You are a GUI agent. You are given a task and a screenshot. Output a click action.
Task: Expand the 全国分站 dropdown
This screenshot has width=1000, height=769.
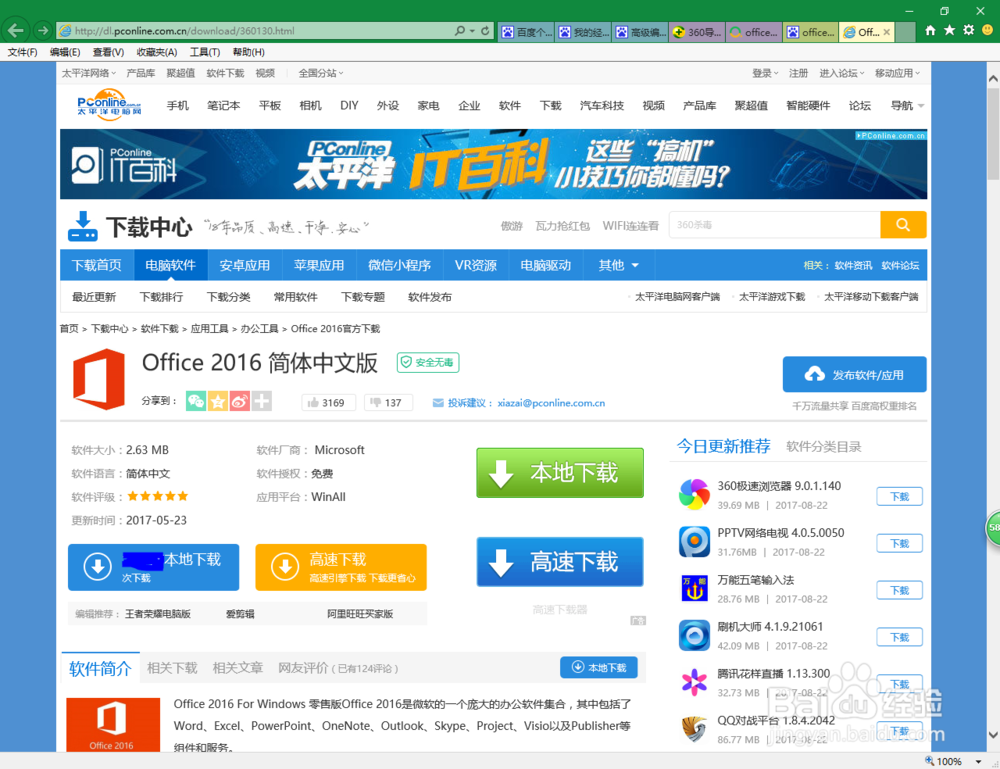[x=321, y=73]
